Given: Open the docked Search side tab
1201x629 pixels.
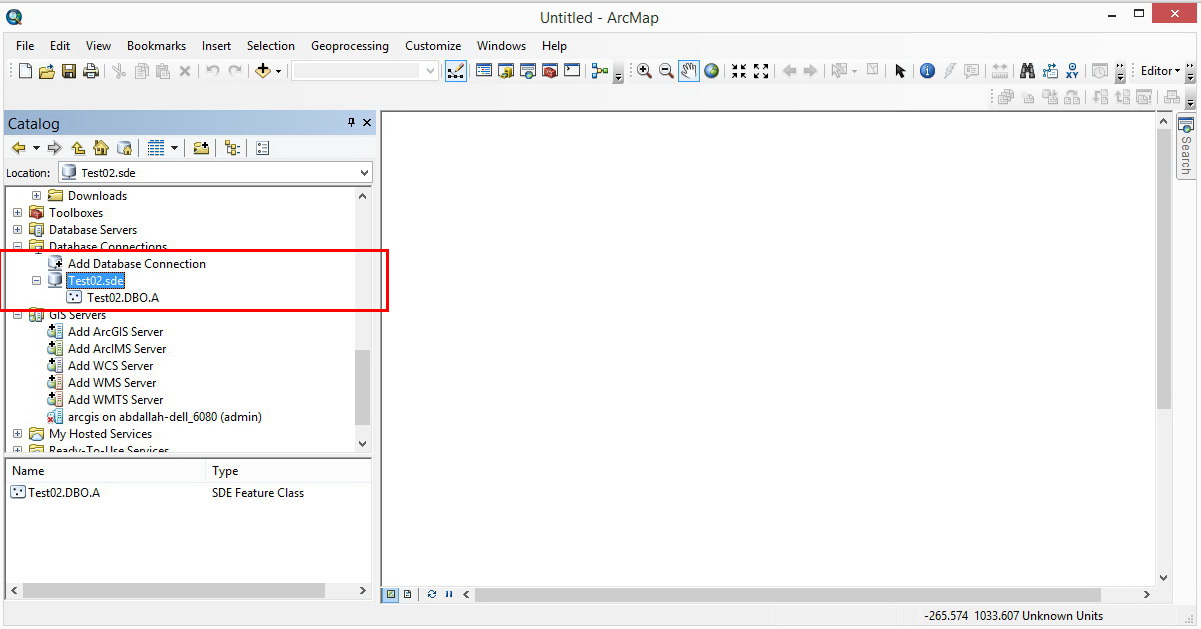Looking at the screenshot, I should coord(1186,147).
